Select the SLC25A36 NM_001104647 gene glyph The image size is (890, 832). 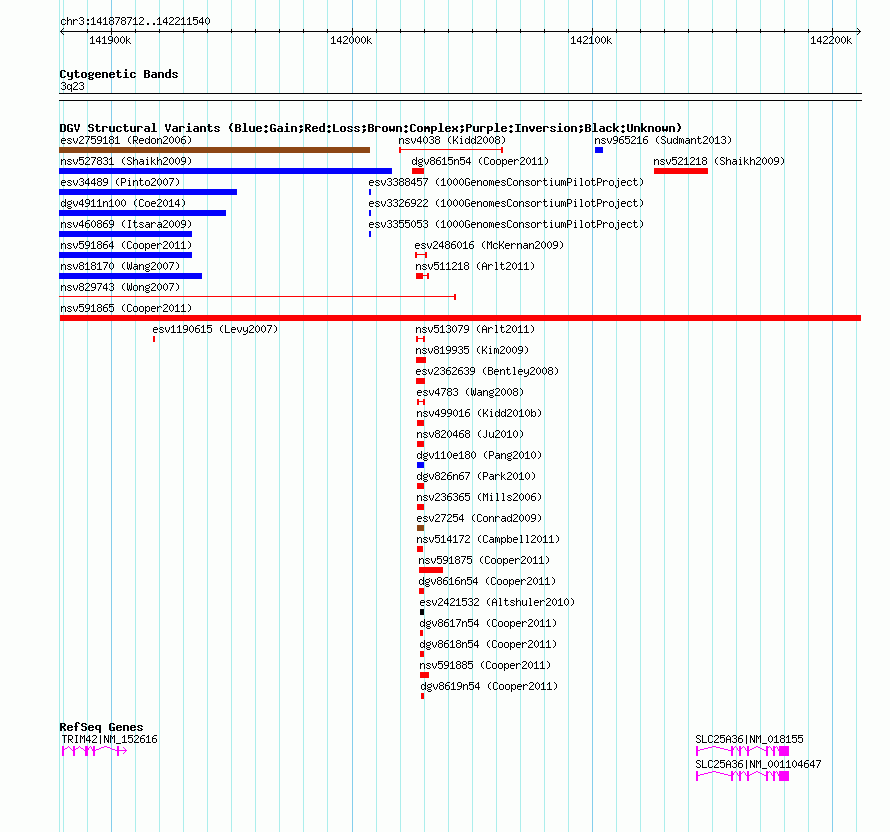coord(742,776)
